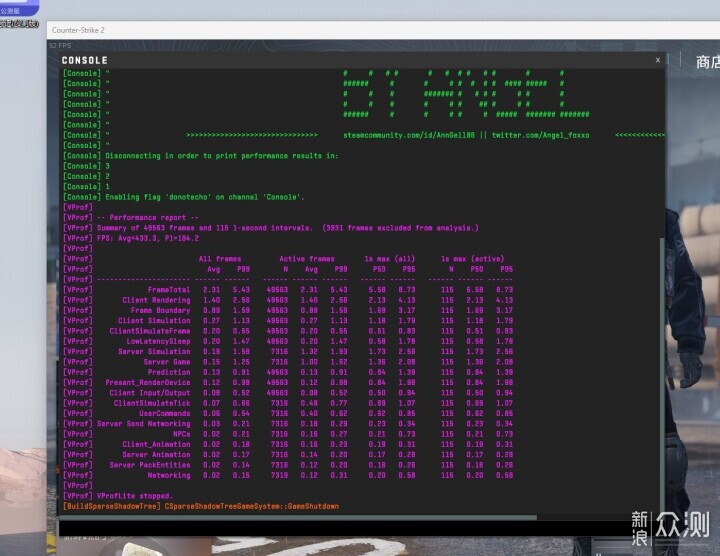Click the 'Frame Boundary' row label

tap(160, 310)
